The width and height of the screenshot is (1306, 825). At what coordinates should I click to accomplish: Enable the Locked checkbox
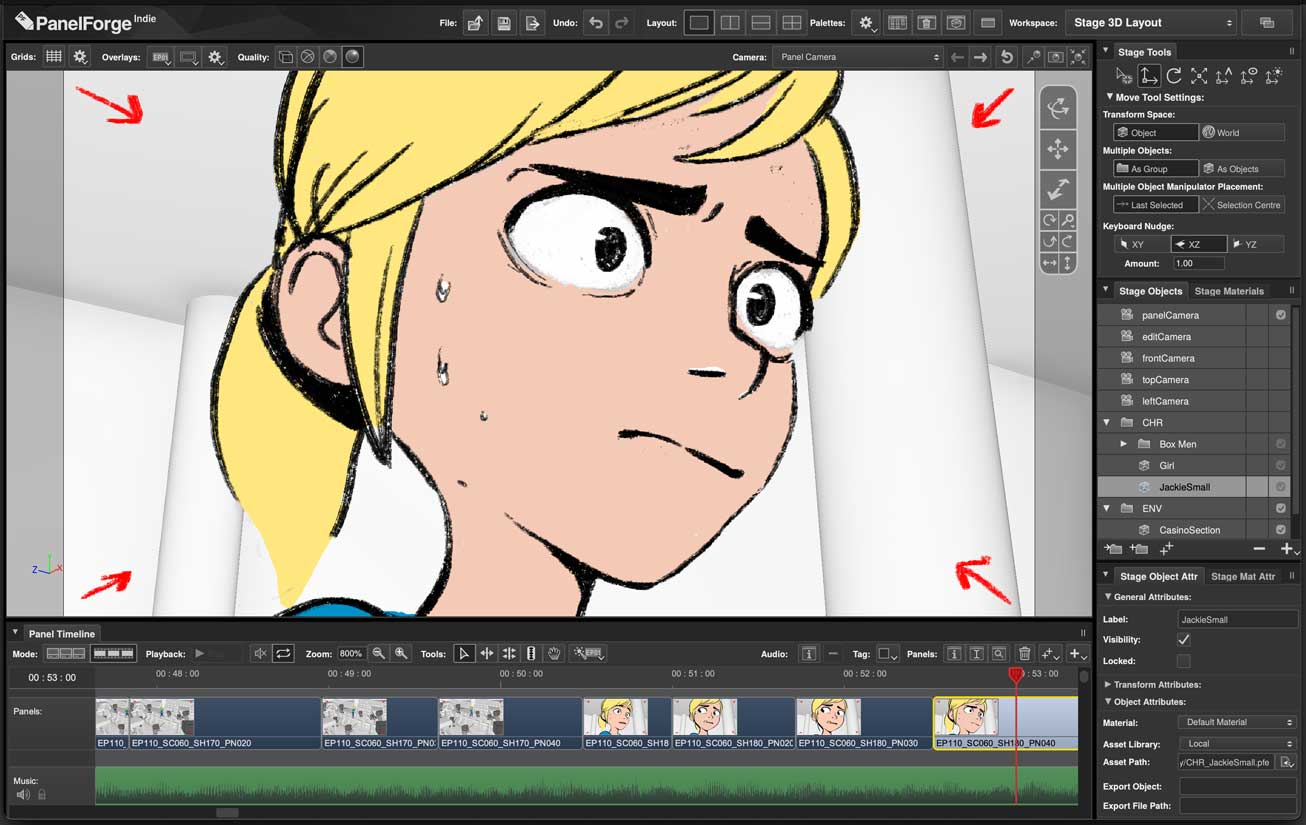tap(1184, 661)
